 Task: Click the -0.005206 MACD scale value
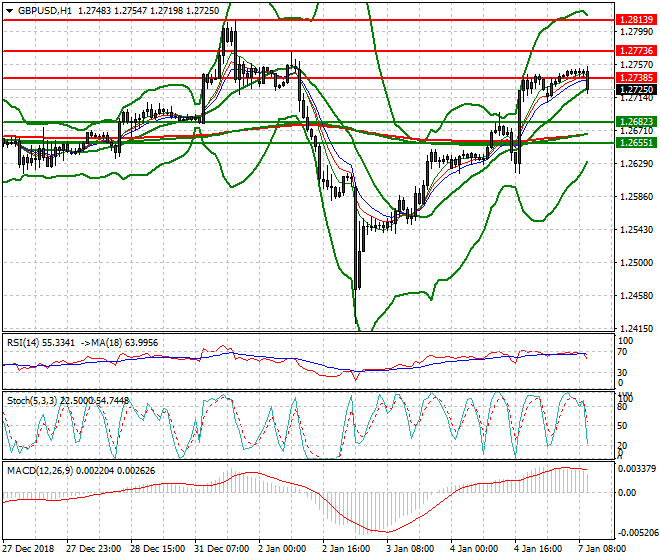(x=638, y=533)
